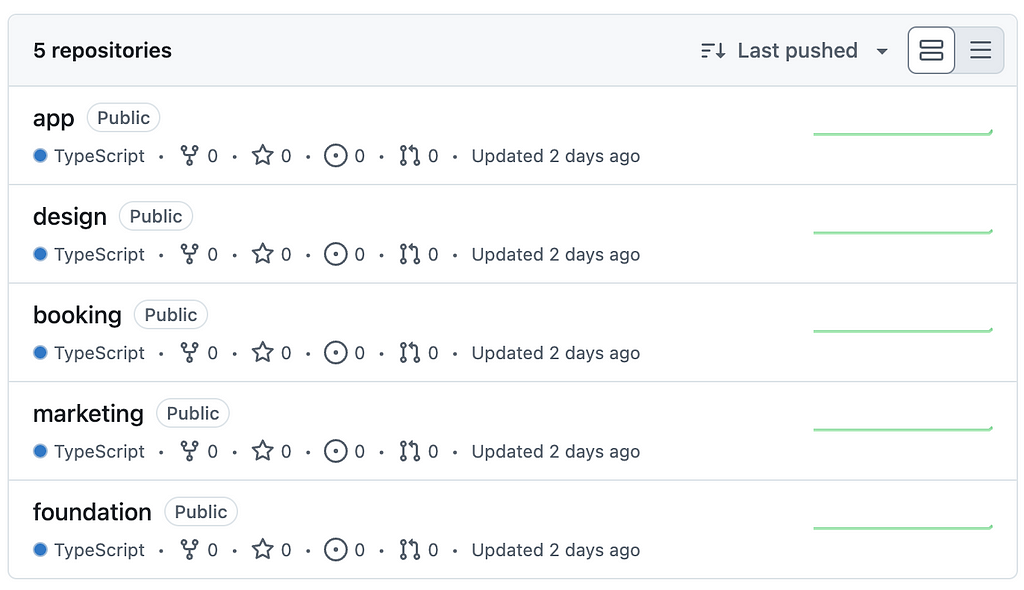Screen dimensions: 1024x590
Task: Open the marketing repository link
Action: click(88, 414)
